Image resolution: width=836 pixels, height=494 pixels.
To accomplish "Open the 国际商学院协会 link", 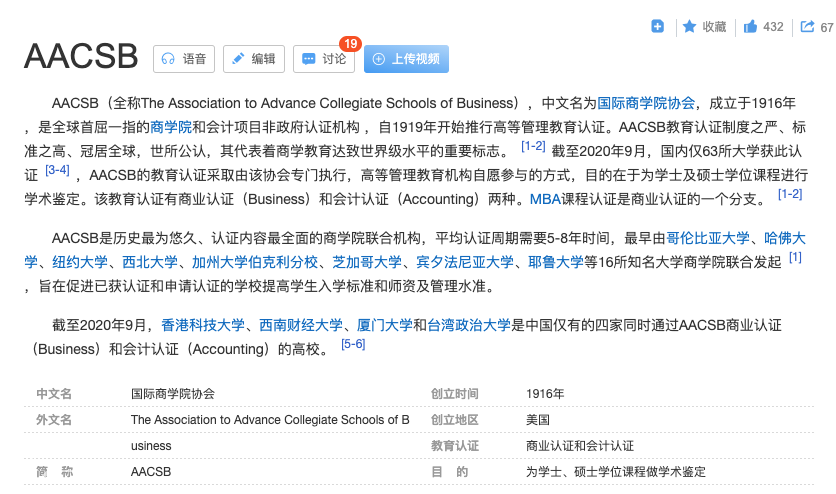I will tap(646, 103).
